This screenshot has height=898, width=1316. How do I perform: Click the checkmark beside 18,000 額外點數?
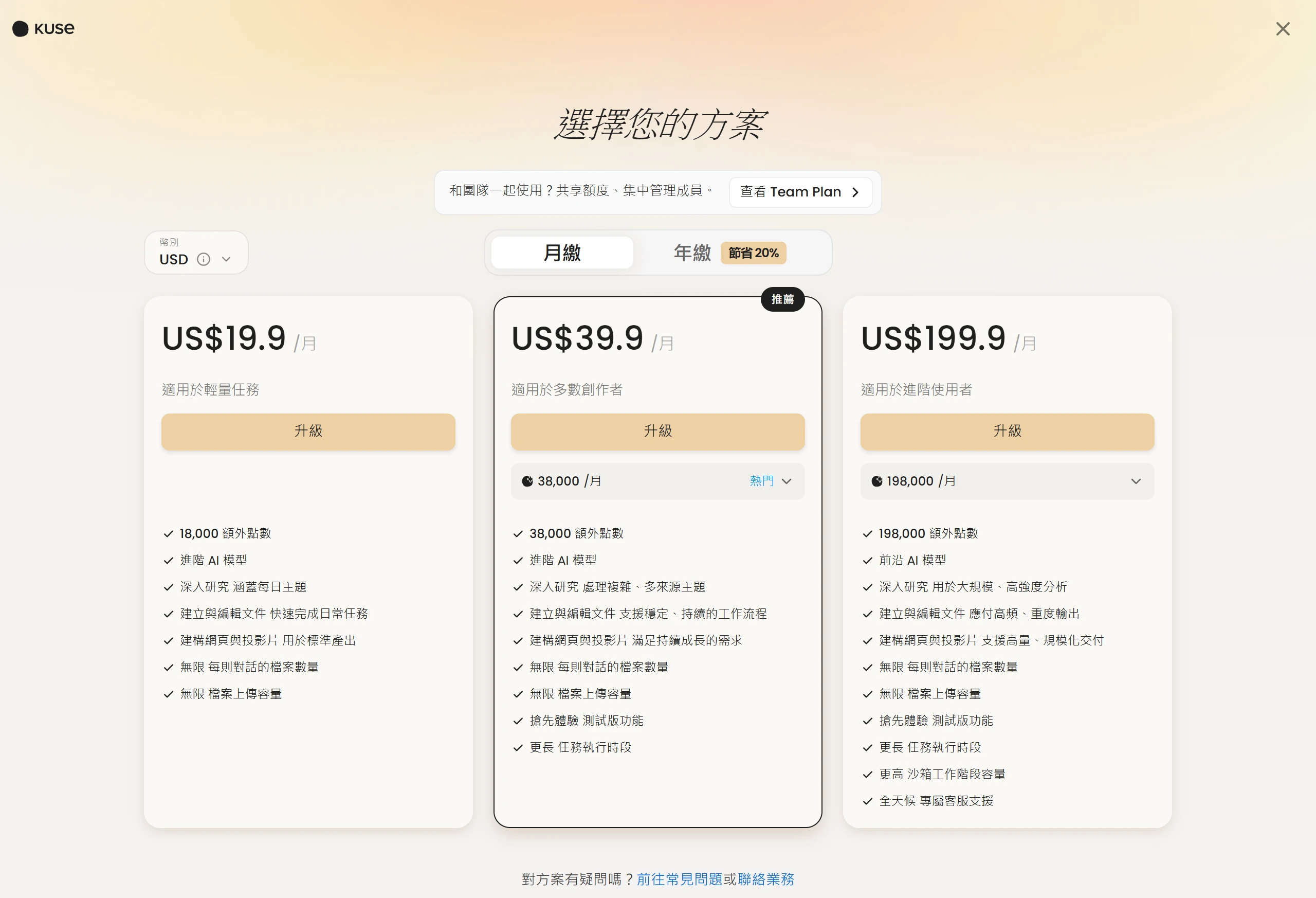click(168, 534)
